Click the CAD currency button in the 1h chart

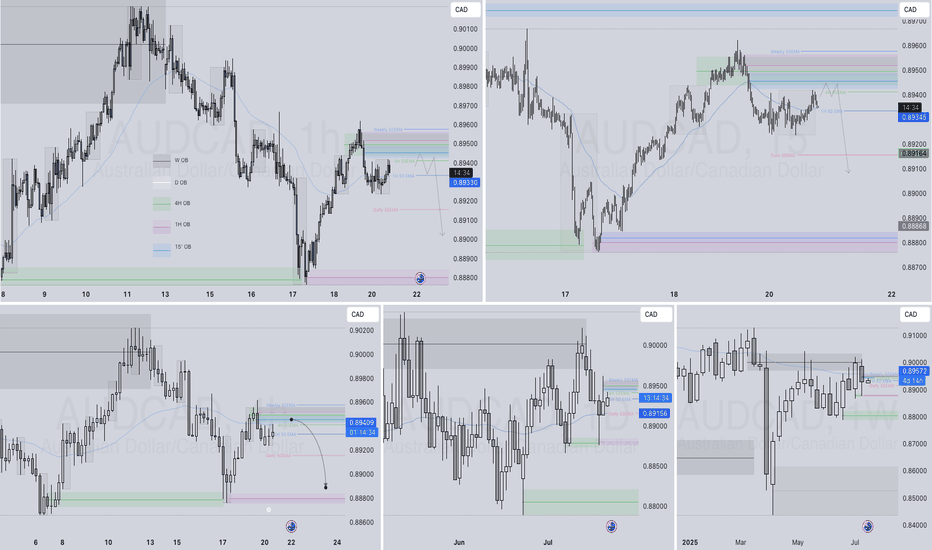tap(464, 10)
